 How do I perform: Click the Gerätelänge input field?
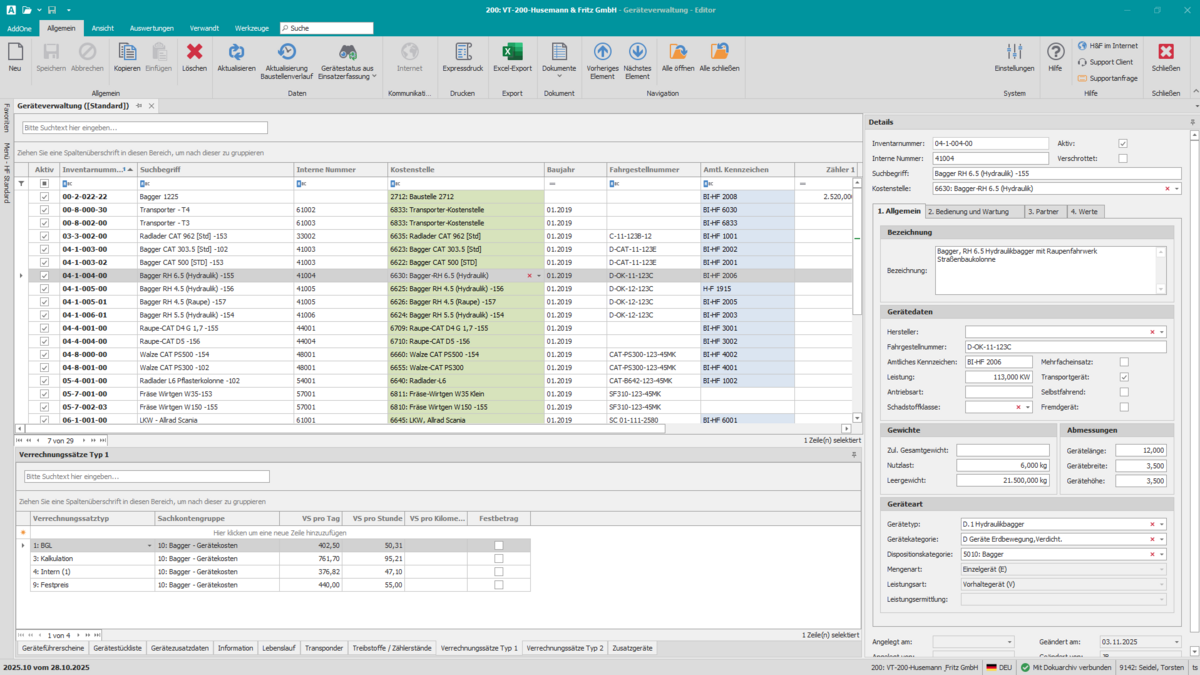click(x=1141, y=450)
